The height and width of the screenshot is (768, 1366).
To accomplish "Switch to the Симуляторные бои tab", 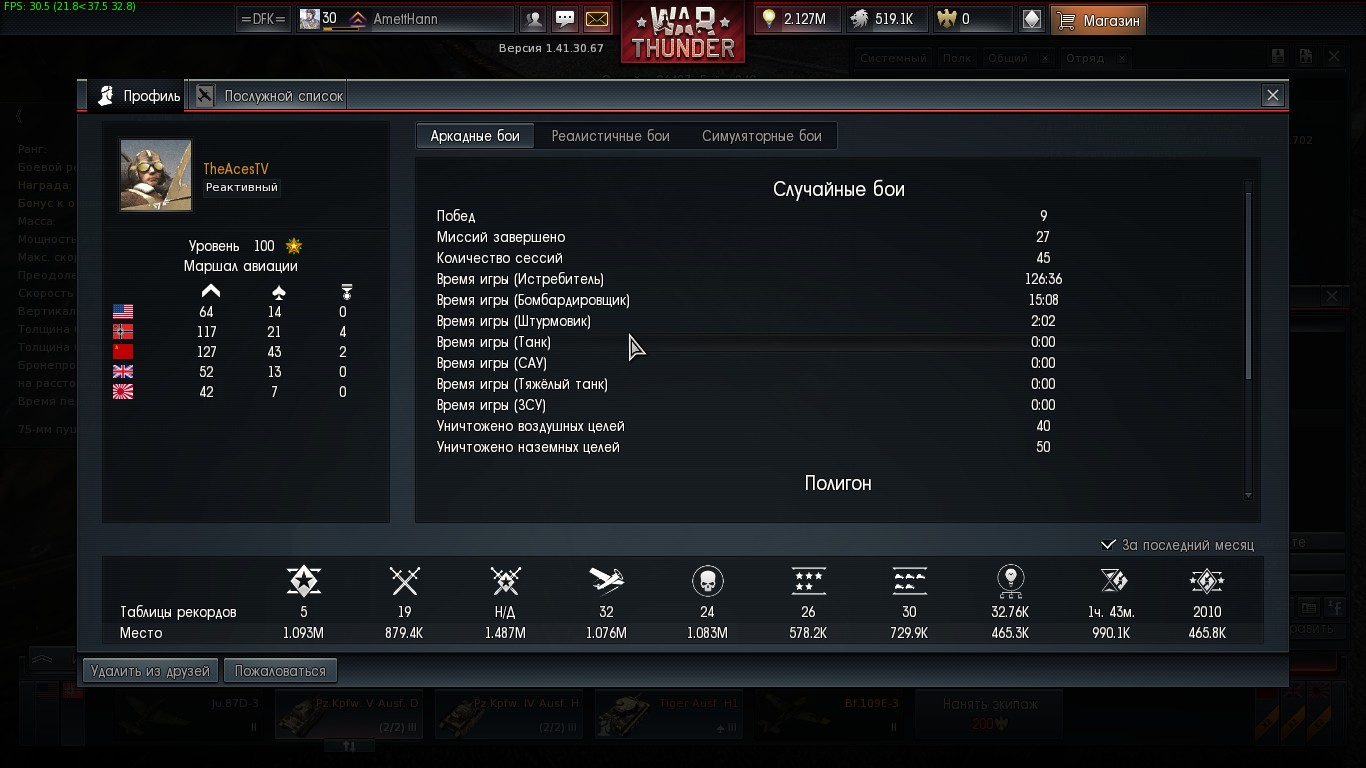I will pyautogui.click(x=762, y=136).
